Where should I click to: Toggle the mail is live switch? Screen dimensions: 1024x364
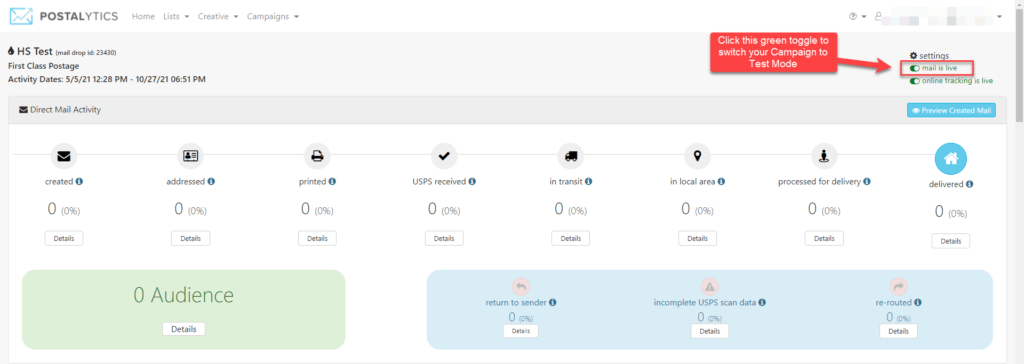tap(915, 68)
